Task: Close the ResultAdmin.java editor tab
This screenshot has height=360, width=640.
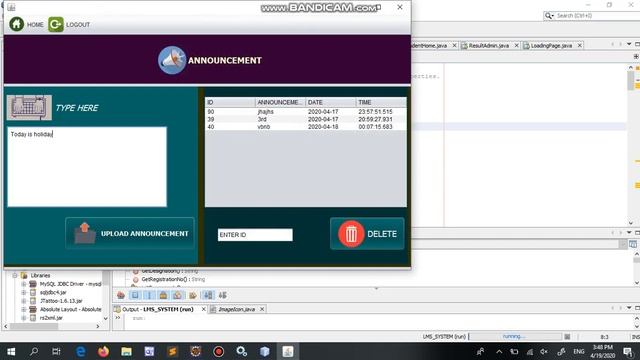Action: coord(516,46)
